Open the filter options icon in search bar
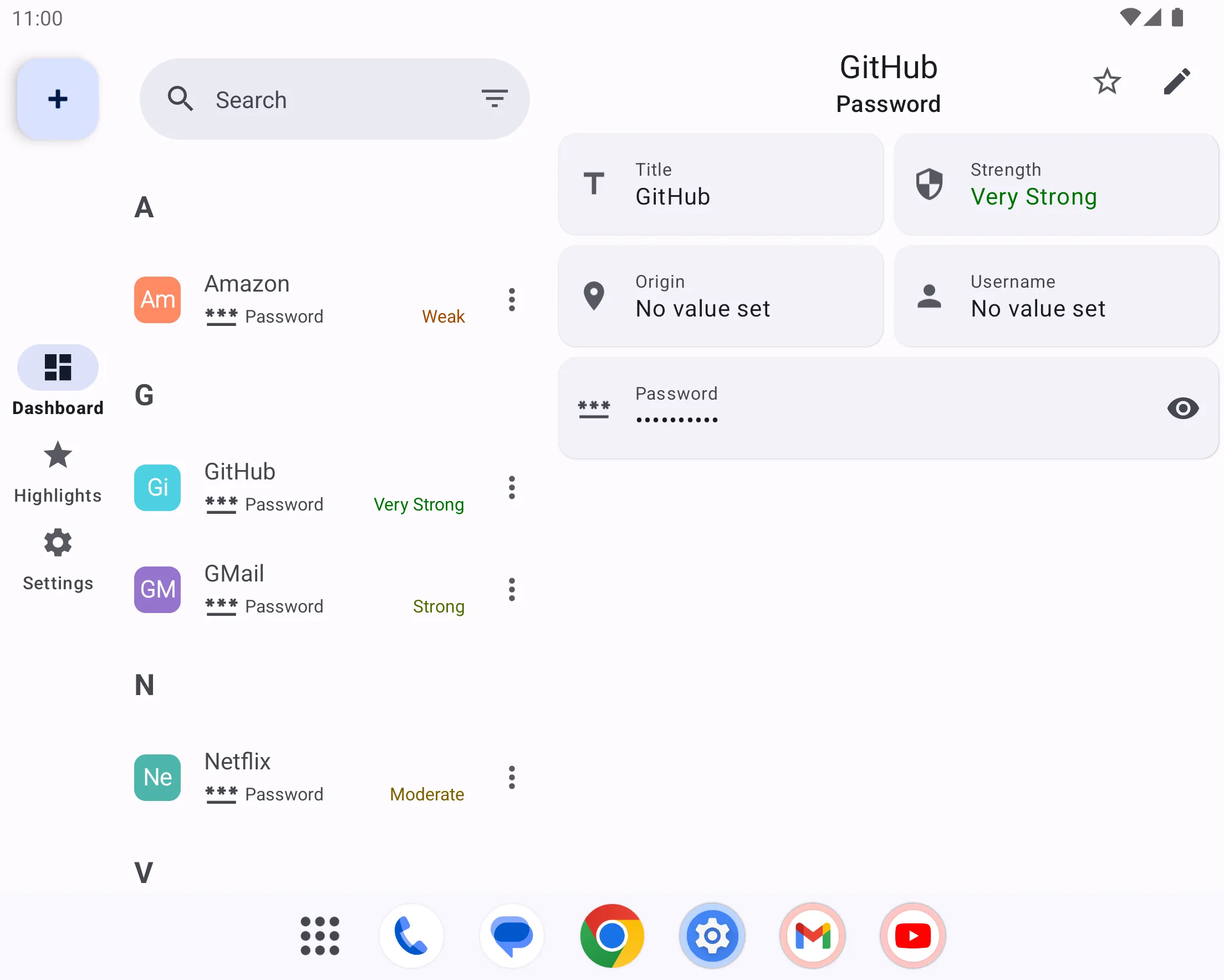 pos(494,99)
